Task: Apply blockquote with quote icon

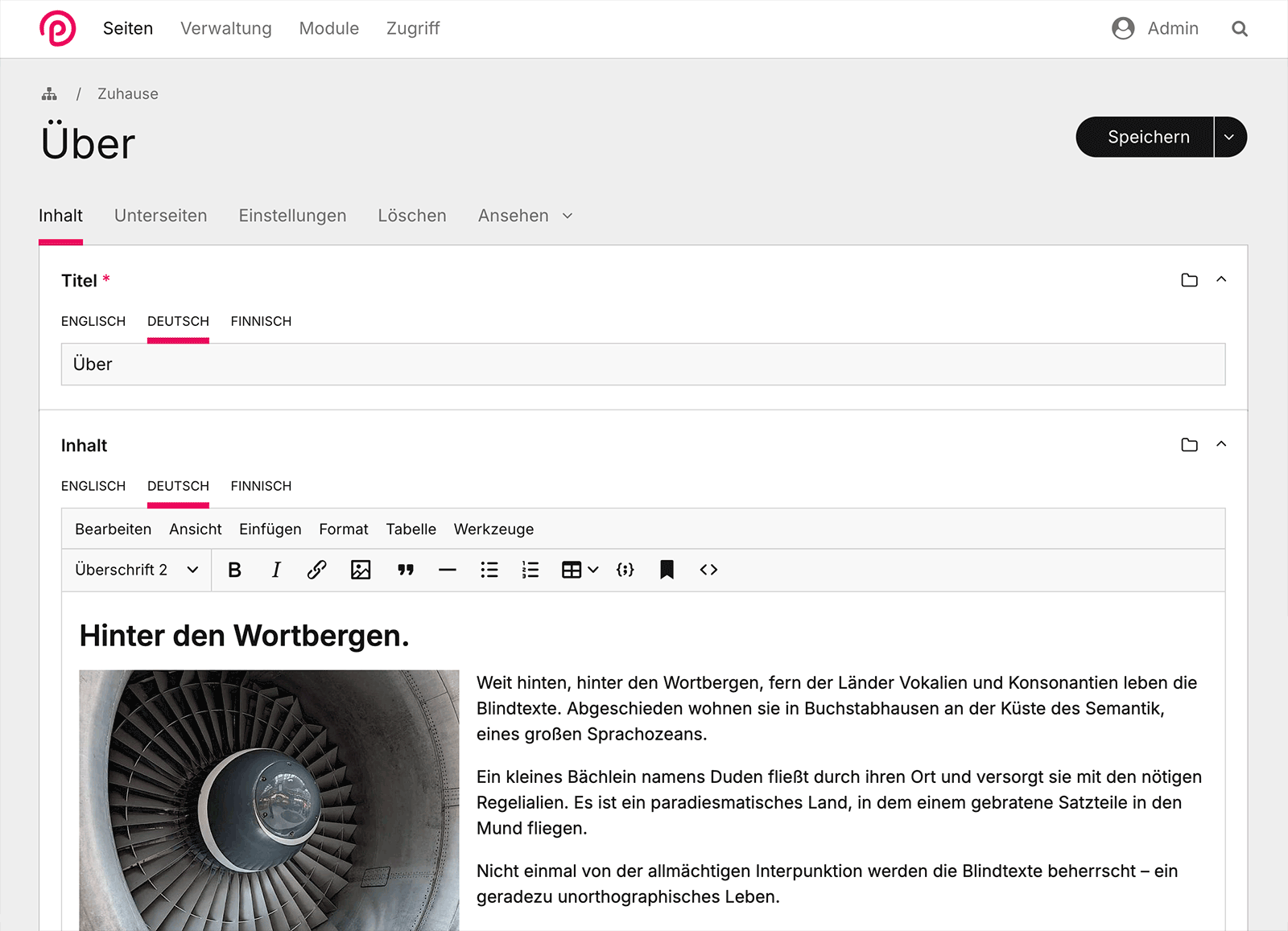Action: (406, 570)
